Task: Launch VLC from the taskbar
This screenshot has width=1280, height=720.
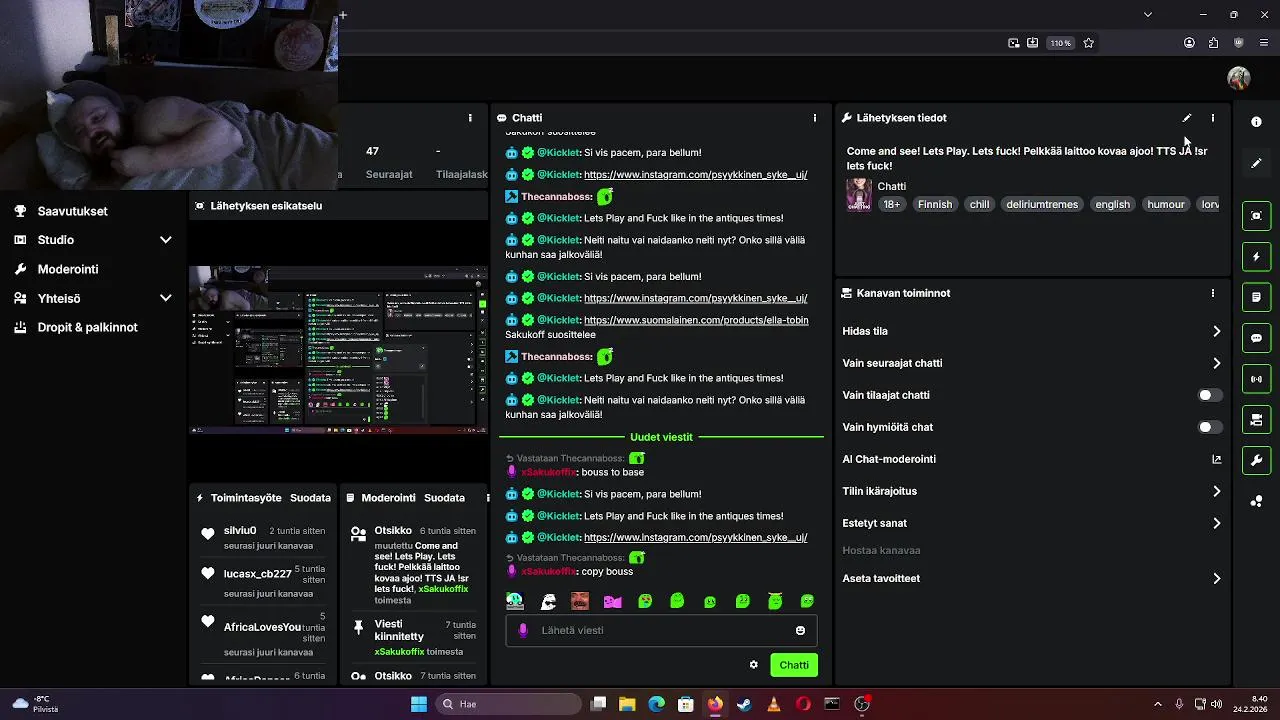Action: (773, 704)
